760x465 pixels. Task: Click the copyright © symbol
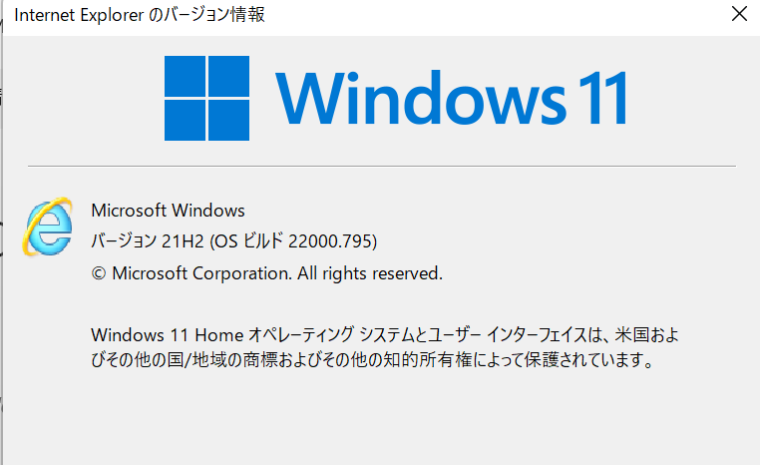98,273
